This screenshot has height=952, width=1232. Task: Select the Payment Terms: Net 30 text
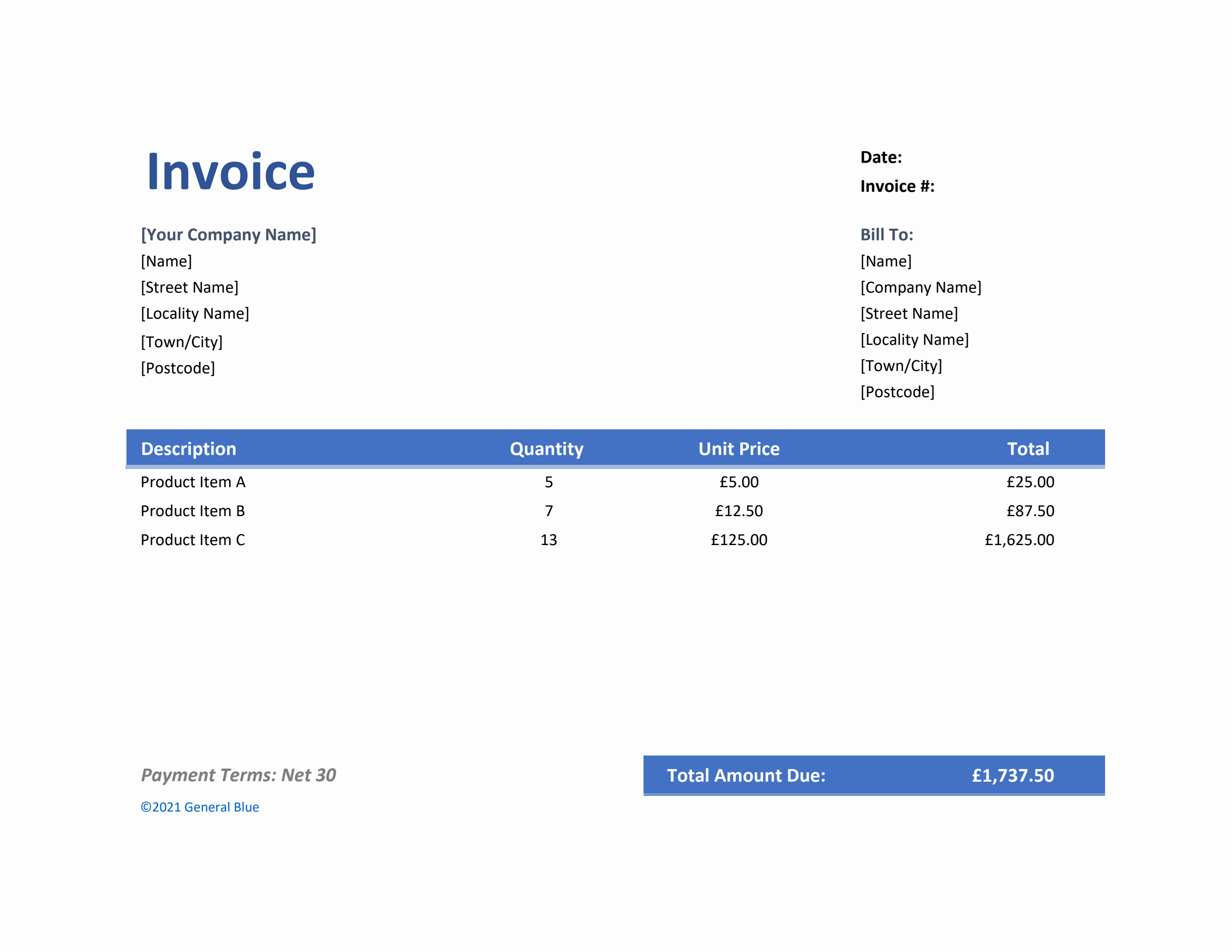click(x=238, y=775)
